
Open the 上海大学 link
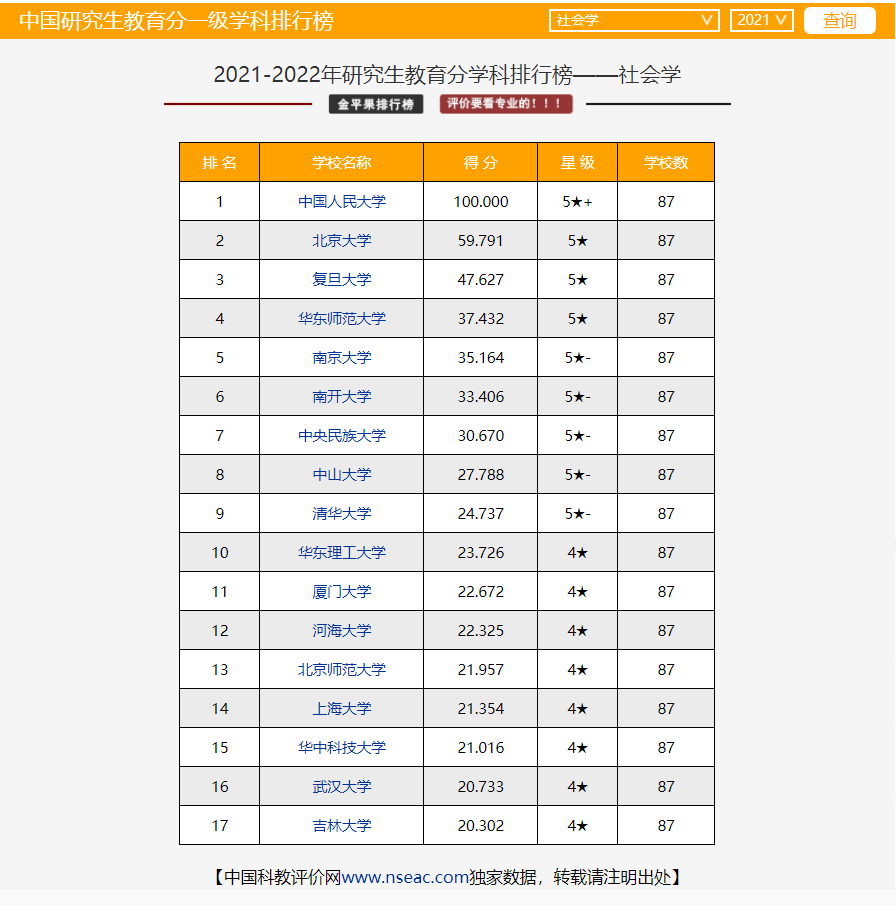pyautogui.click(x=341, y=709)
